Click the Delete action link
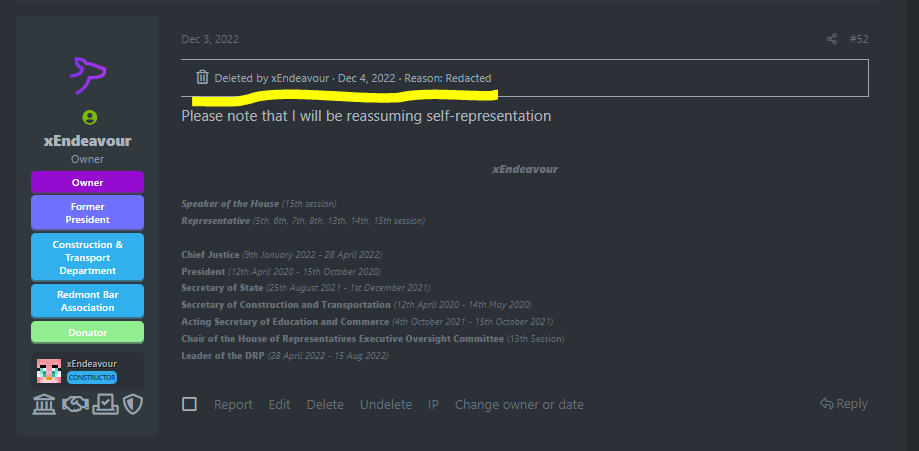The image size is (919, 451). (x=325, y=405)
